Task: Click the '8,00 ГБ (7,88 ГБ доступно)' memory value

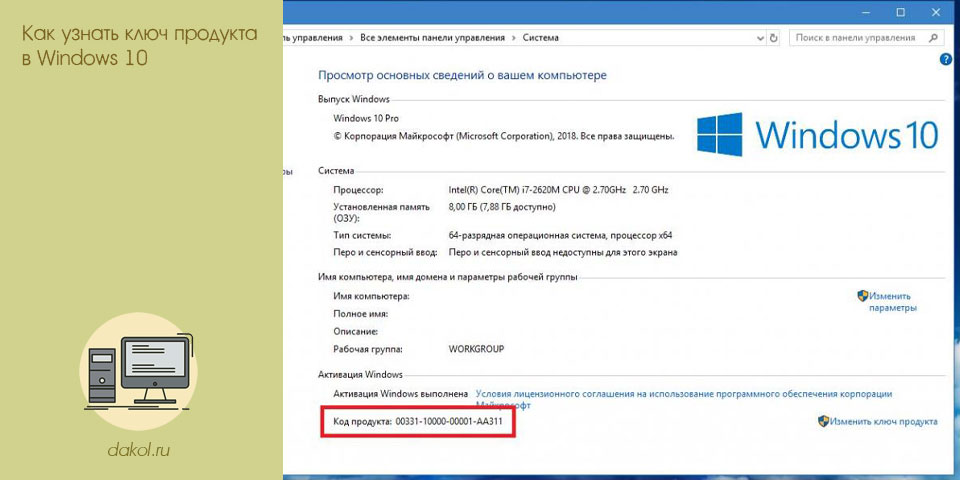Action: [502, 208]
